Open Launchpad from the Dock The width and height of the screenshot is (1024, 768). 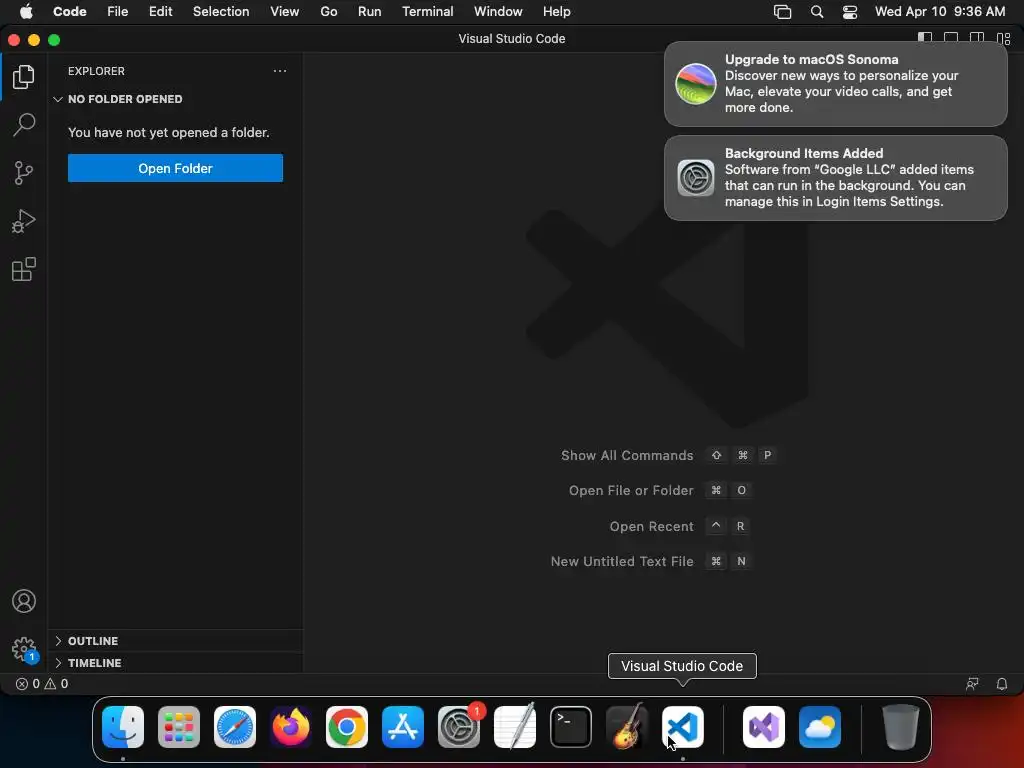point(179,727)
